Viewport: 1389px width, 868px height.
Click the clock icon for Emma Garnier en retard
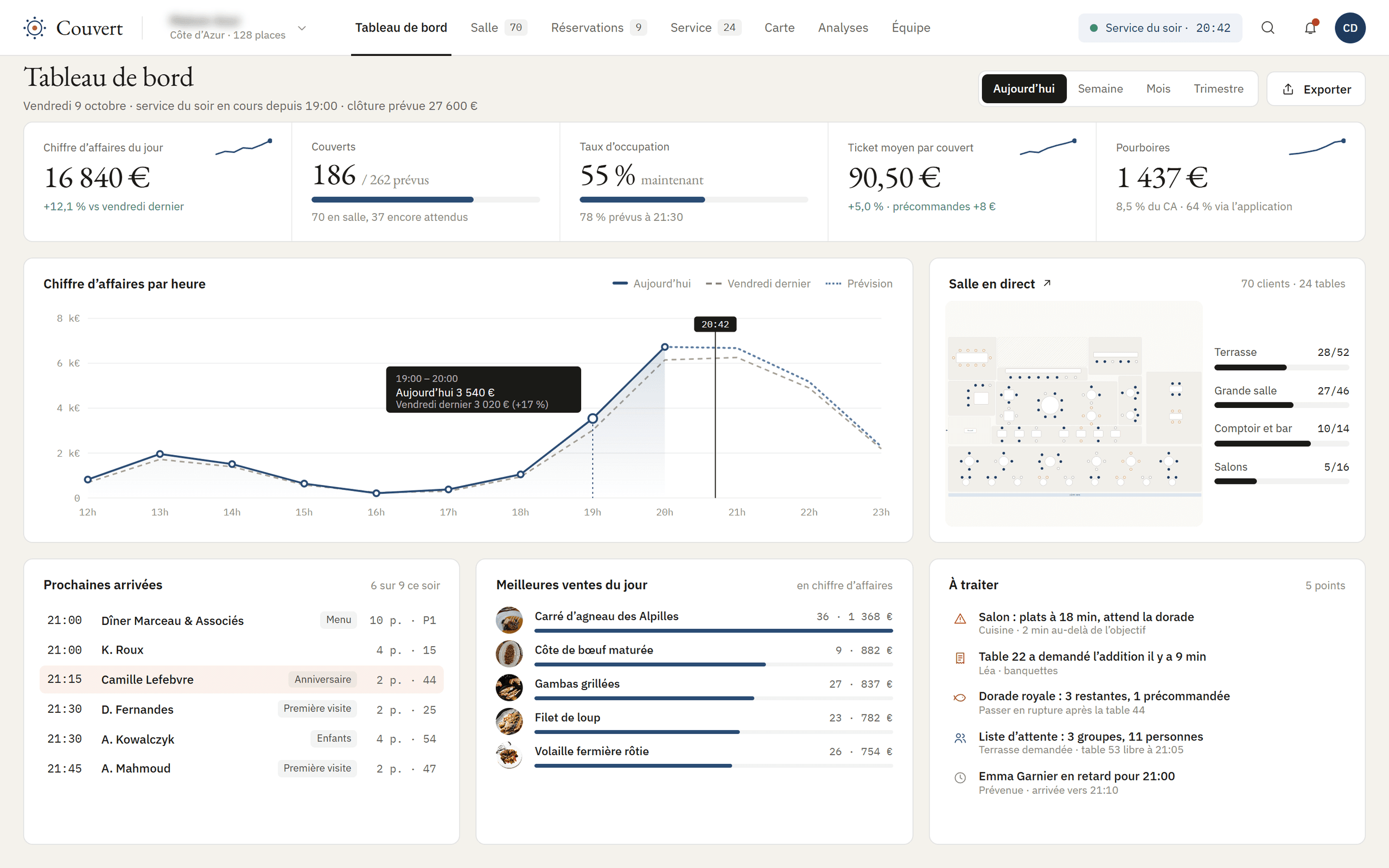960,778
